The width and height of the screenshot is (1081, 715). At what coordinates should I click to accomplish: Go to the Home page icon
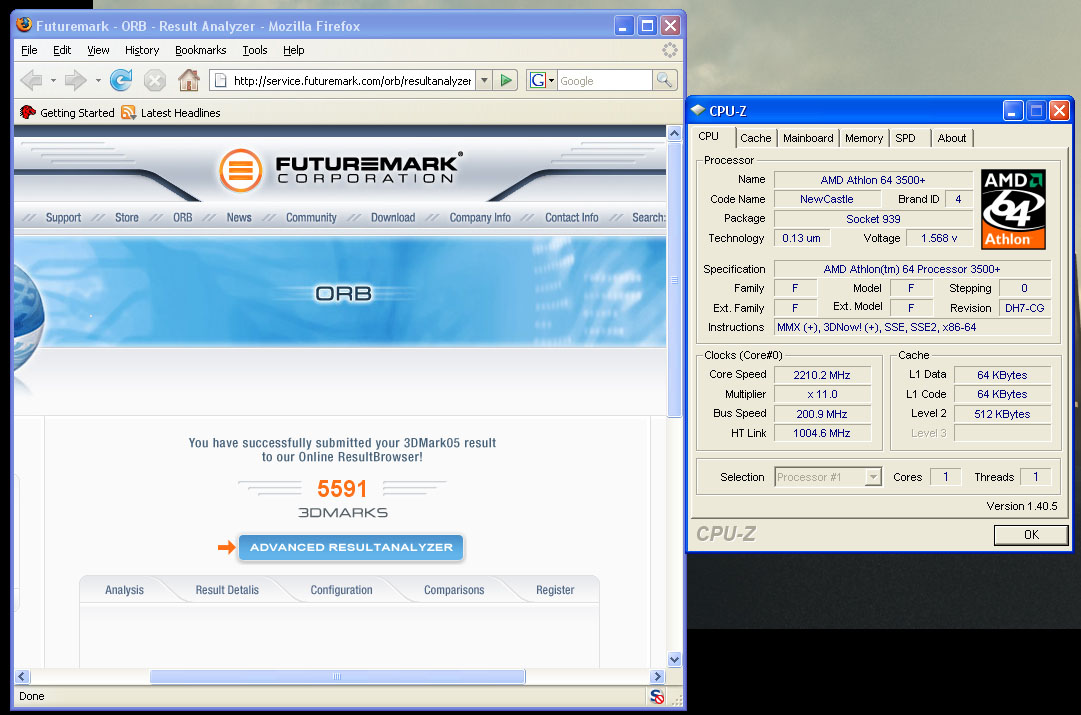point(188,80)
